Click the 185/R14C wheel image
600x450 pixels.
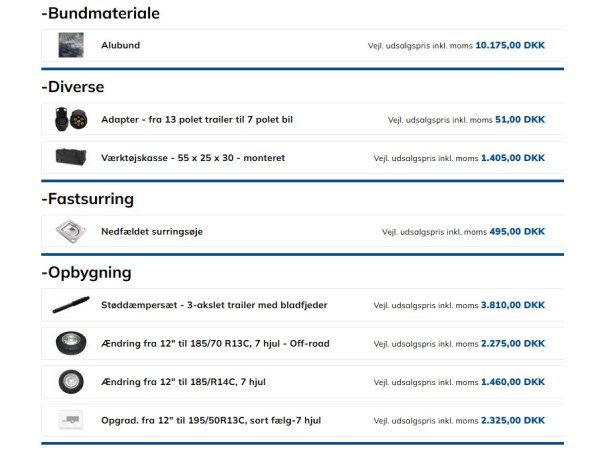pos(71,381)
